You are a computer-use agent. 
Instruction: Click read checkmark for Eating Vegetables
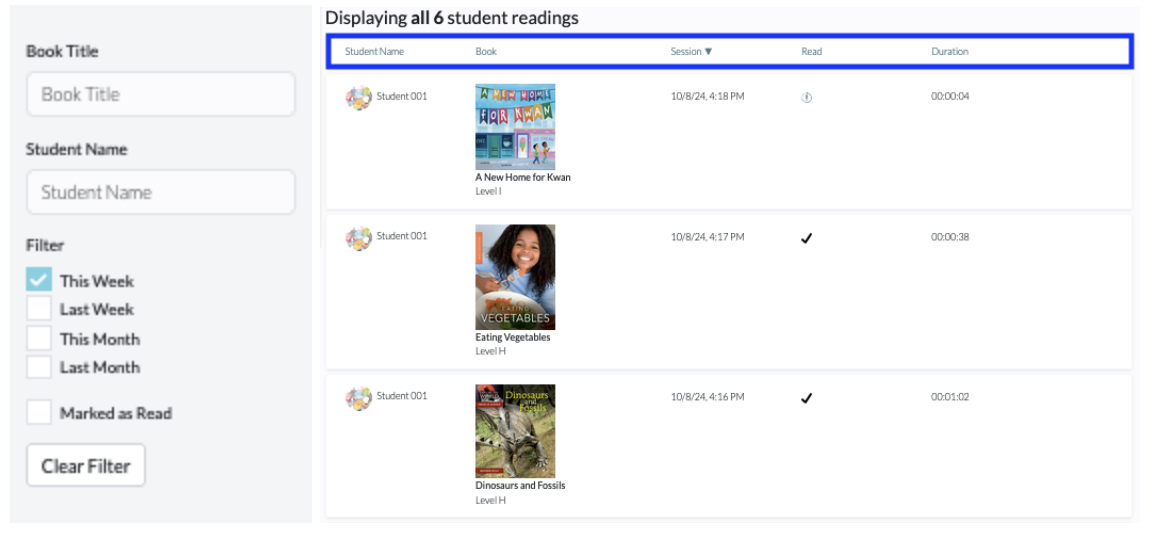807,238
